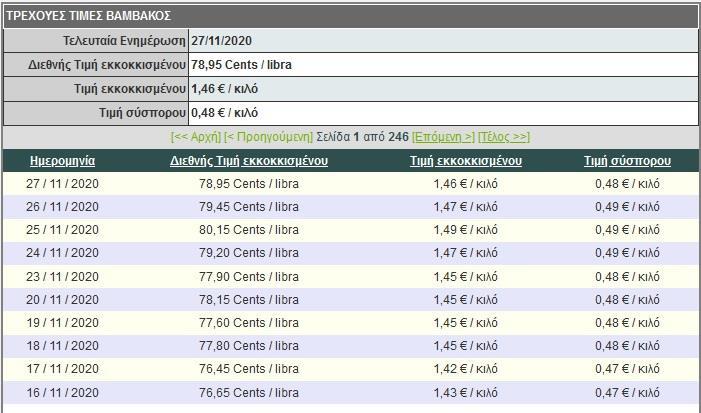Click the 24 / 11 / 2020 date cell
This screenshot has width=701, height=413.
[x=63, y=253]
